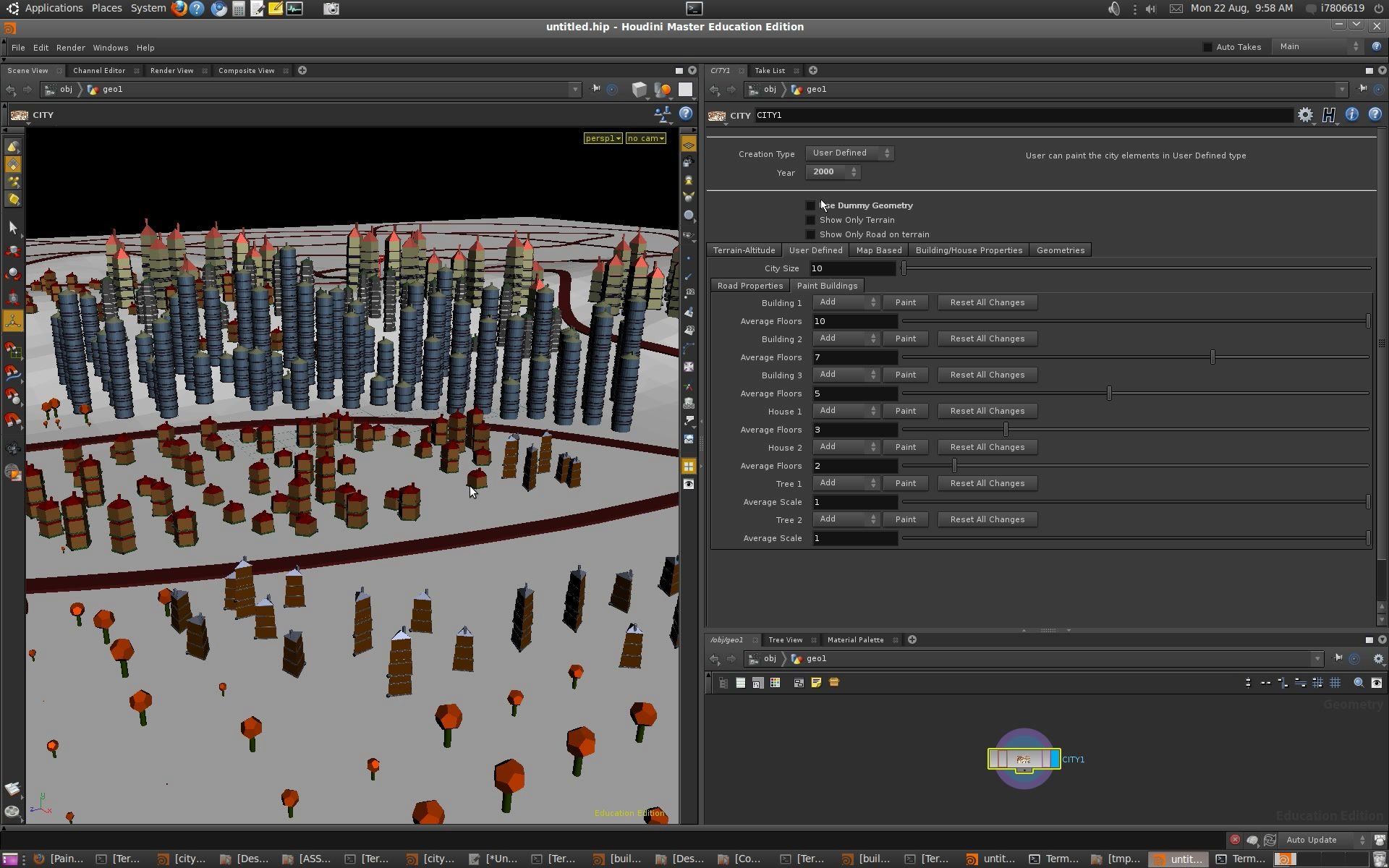Open the Render menu
Viewport: 1389px width, 868px height.
tap(71, 48)
